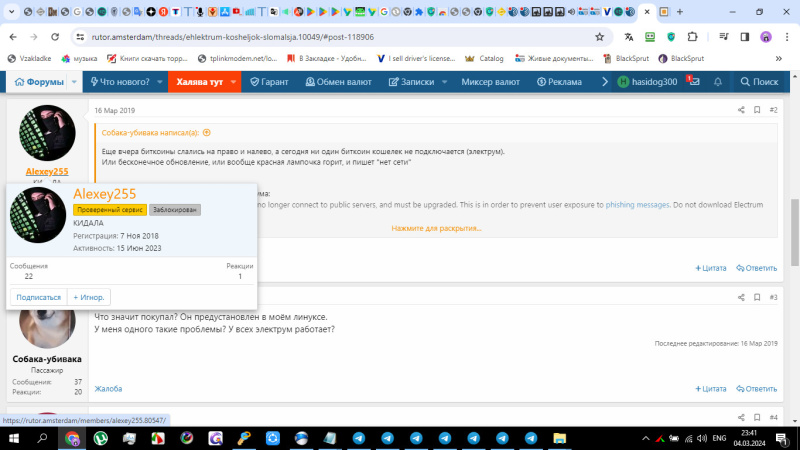The width and height of the screenshot is (800, 450).
Task: Open the Миксер валют menu item
Action: tap(490, 82)
